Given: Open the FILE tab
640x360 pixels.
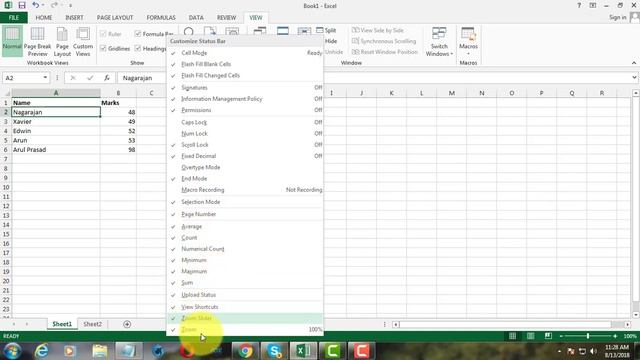Looking at the screenshot, I should tap(13, 18).
